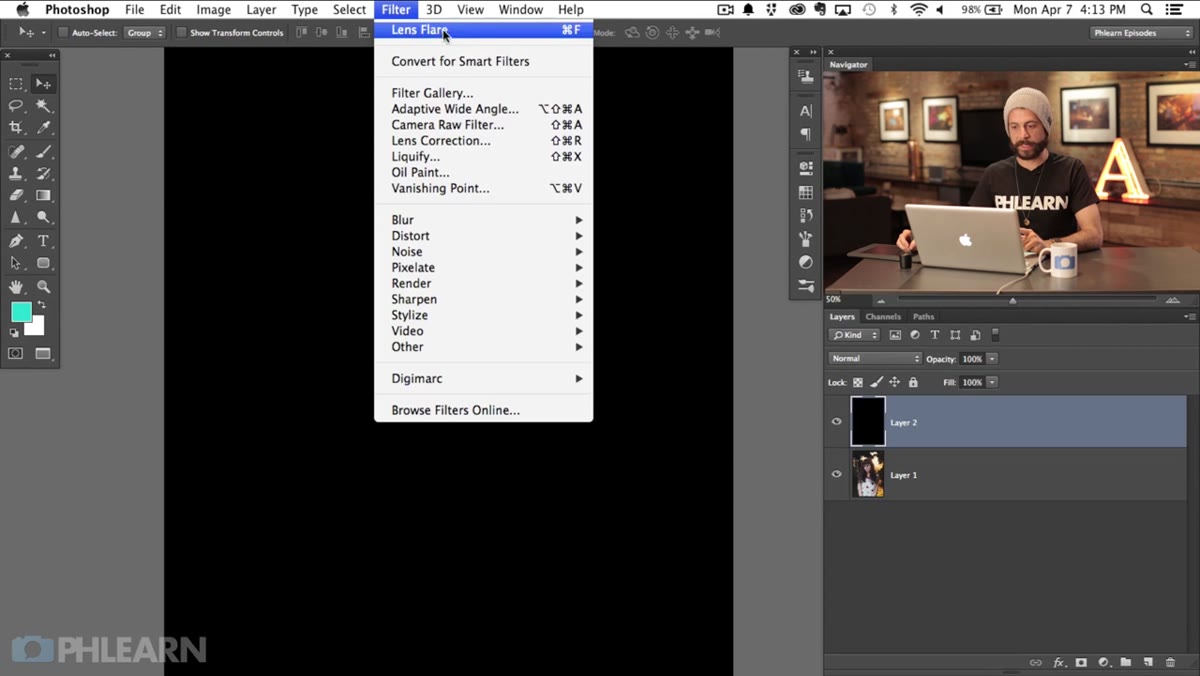Select the Move tool in the toolbox

tap(43, 84)
